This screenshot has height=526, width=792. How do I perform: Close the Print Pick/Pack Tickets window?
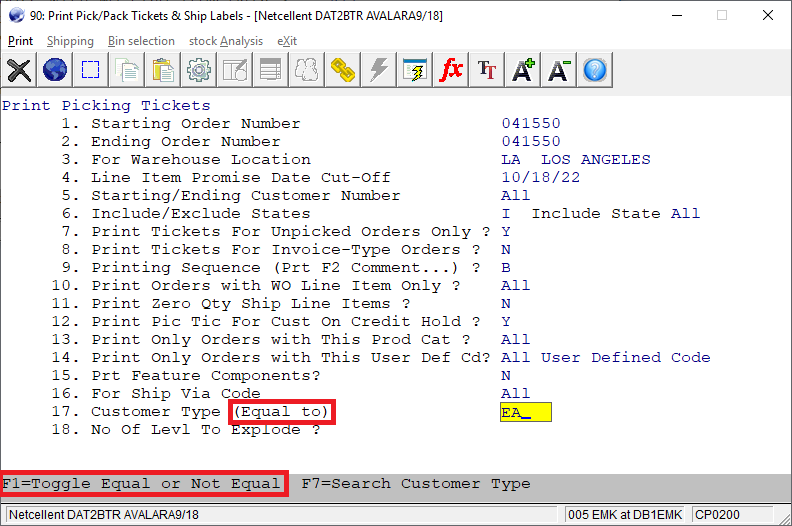click(768, 15)
